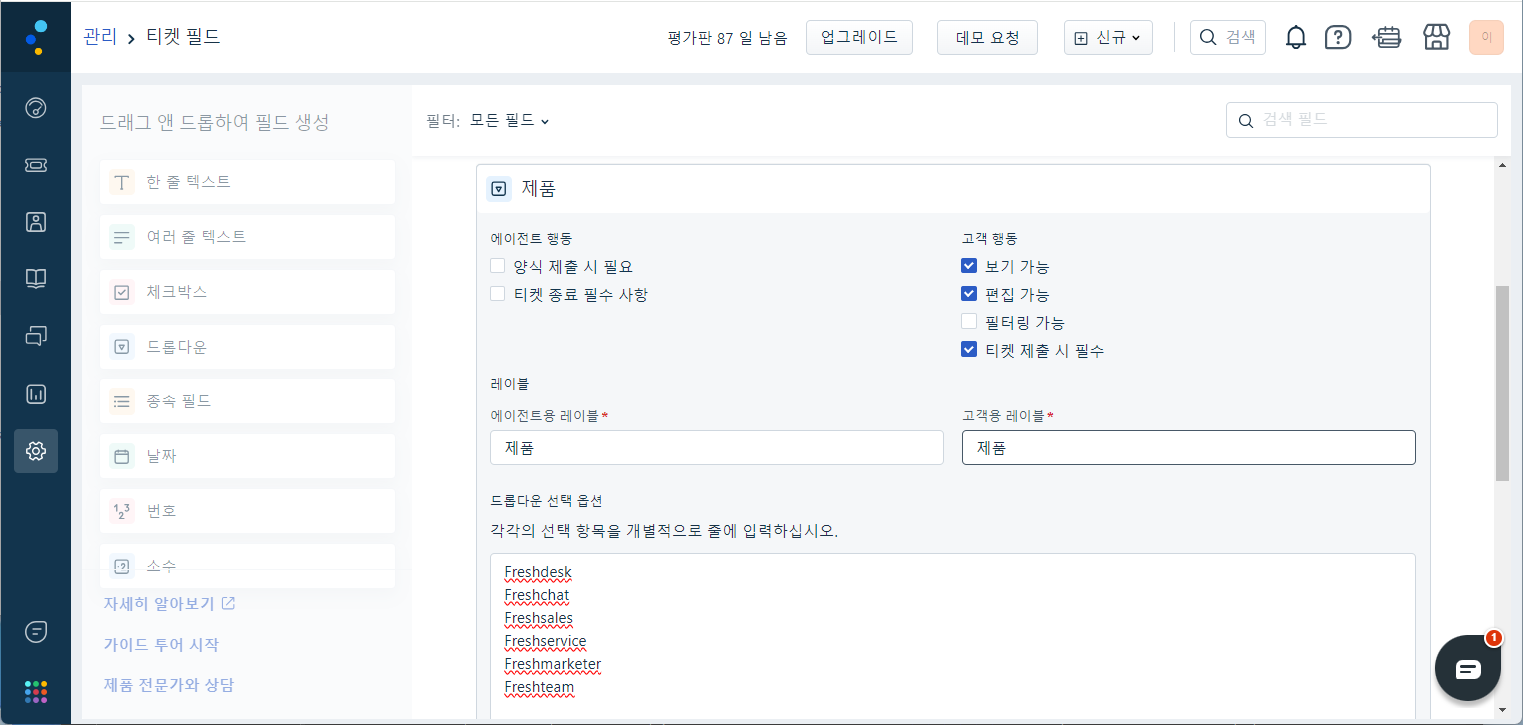Click the Freshsales option line
Image resolution: width=1523 pixels, height=725 pixels.
[x=539, y=619]
